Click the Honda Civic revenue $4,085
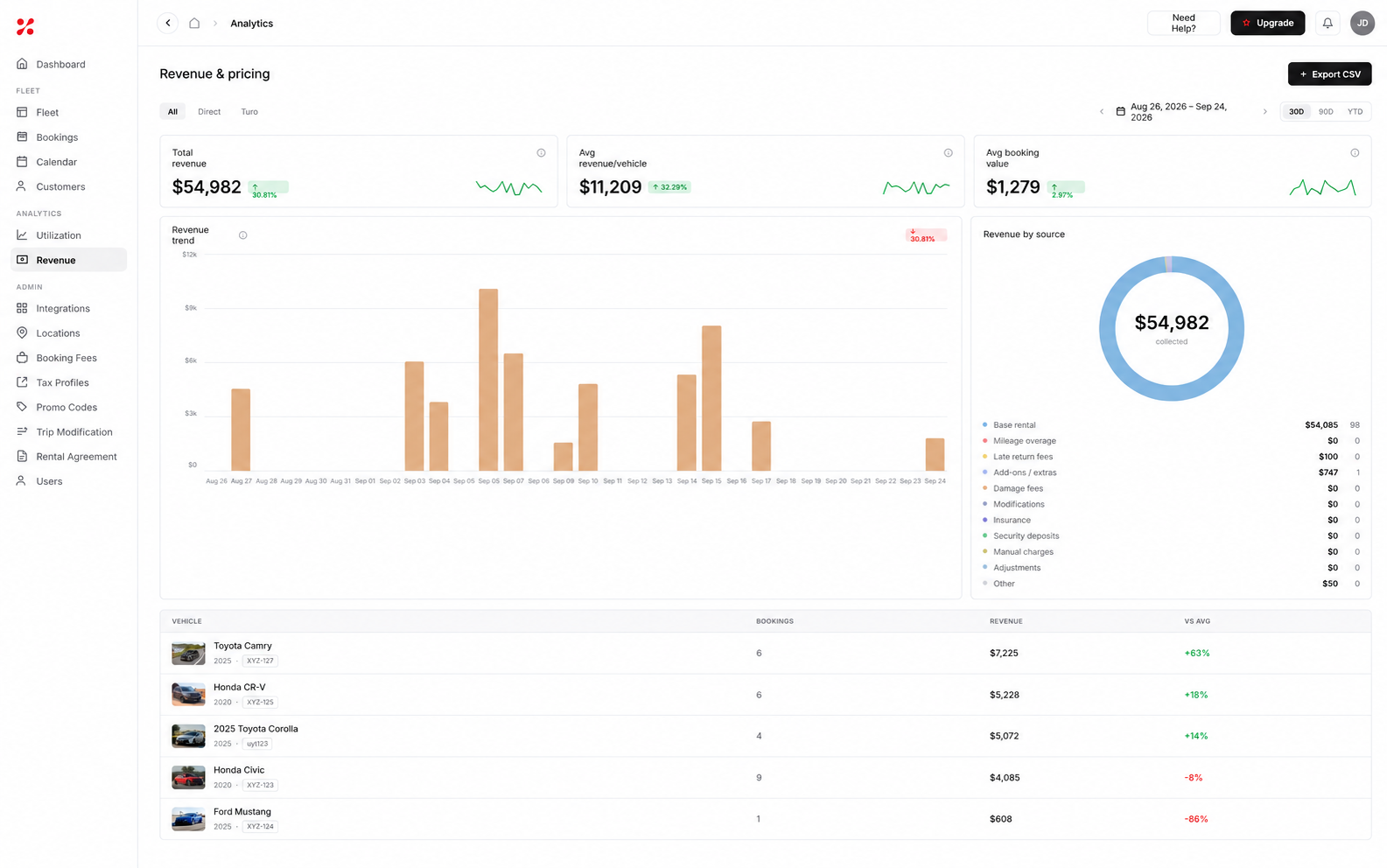This screenshot has height=868, width=1387. (x=1005, y=778)
